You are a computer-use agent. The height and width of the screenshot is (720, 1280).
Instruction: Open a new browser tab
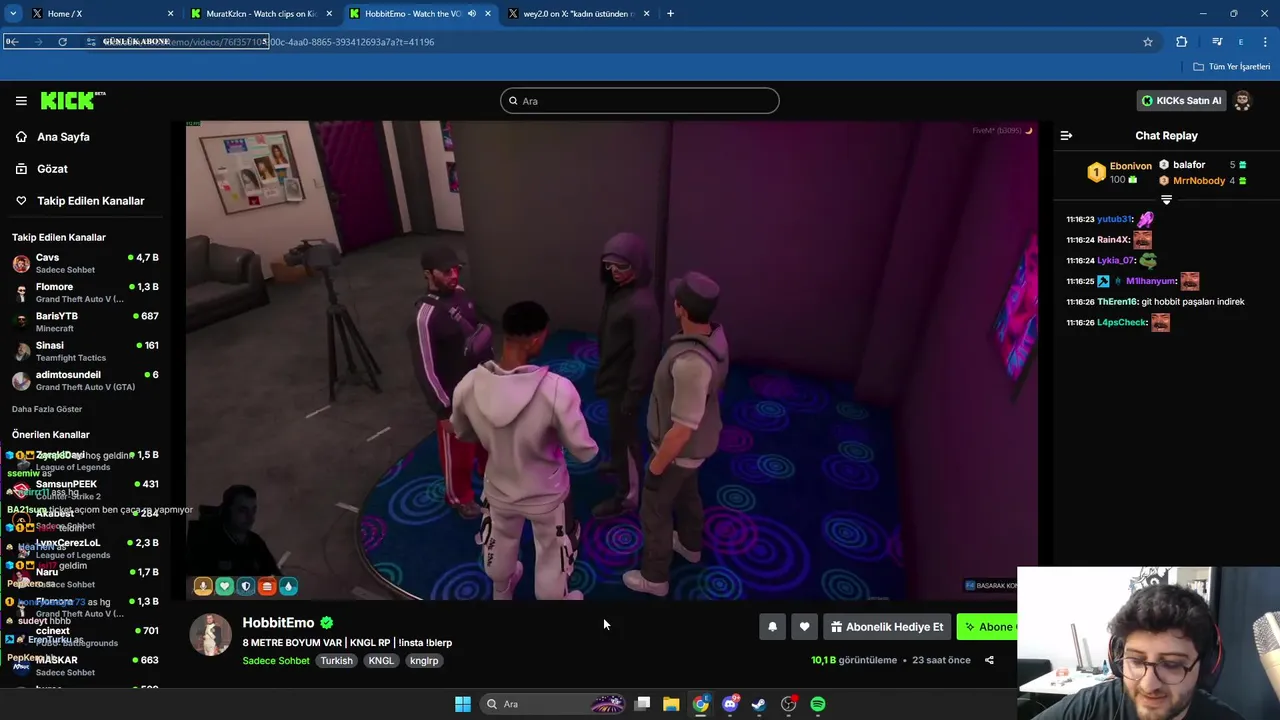pos(670,14)
